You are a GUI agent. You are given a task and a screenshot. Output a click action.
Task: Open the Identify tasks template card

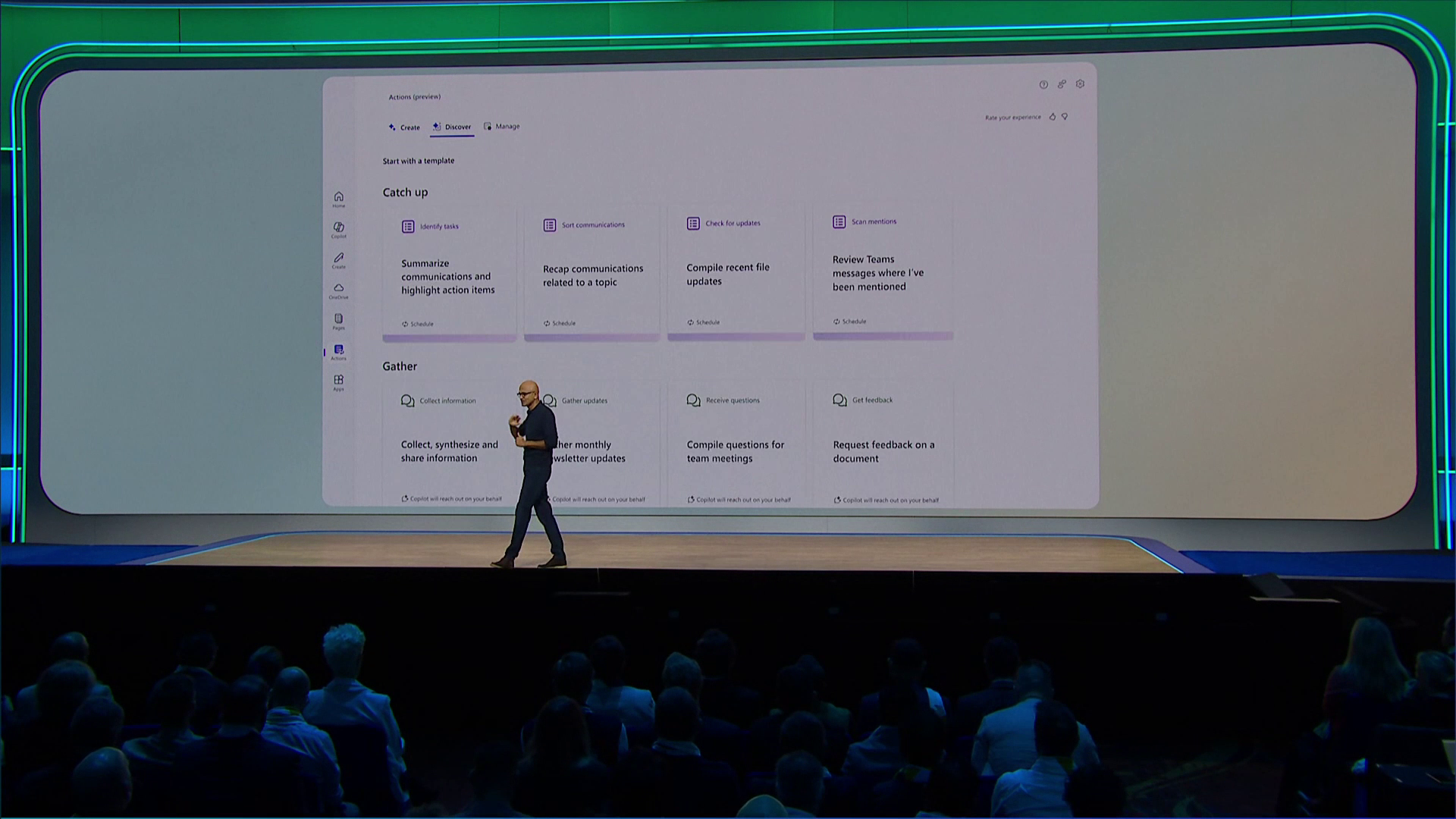point(448,276)
